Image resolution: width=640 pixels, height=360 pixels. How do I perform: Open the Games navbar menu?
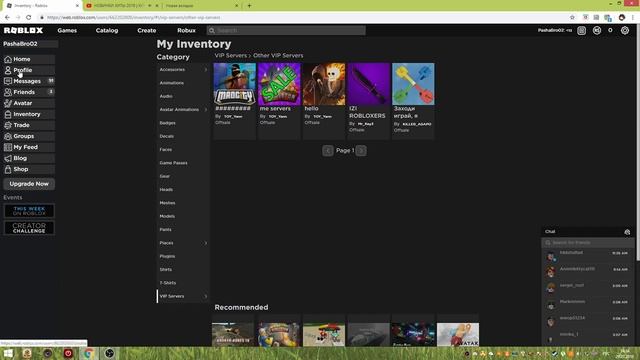point(67,31)
